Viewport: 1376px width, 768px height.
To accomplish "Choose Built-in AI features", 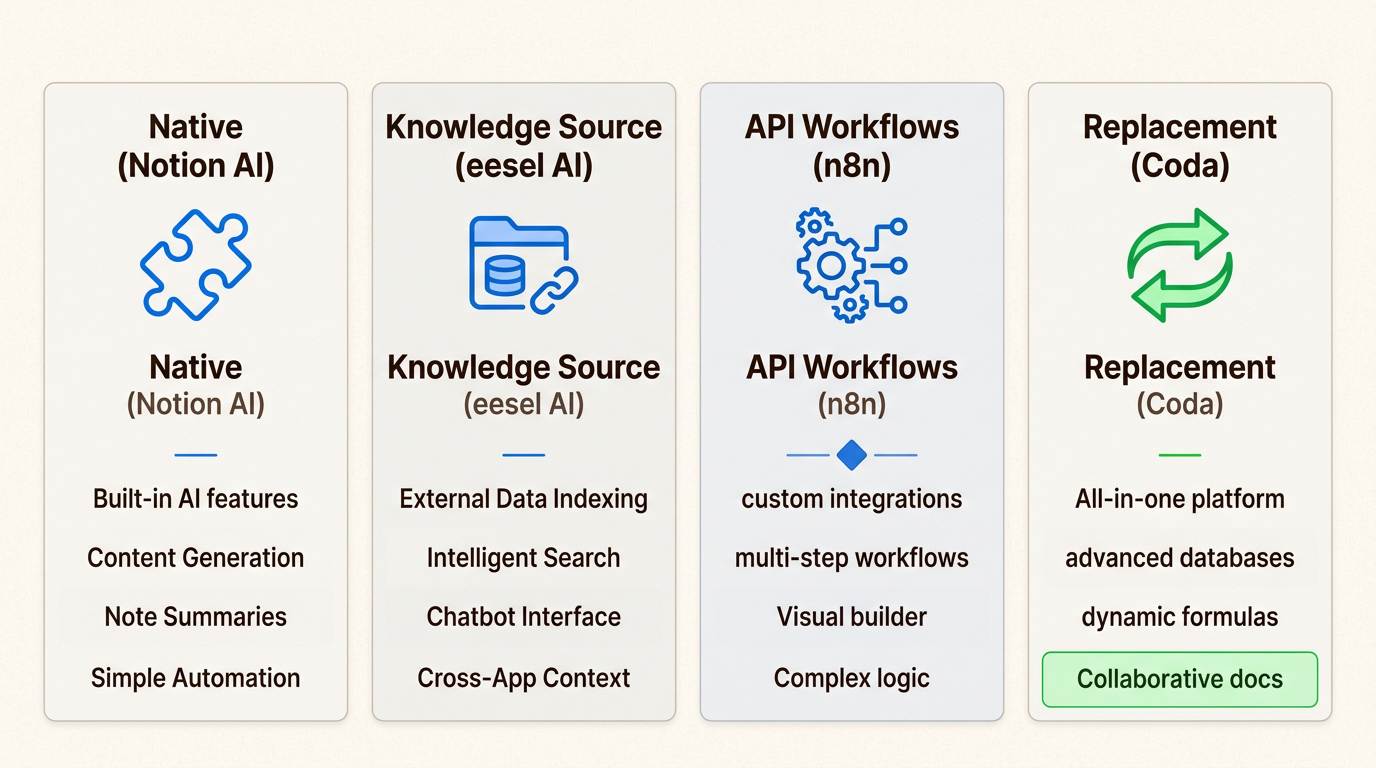I will click(x=196, y=499).
